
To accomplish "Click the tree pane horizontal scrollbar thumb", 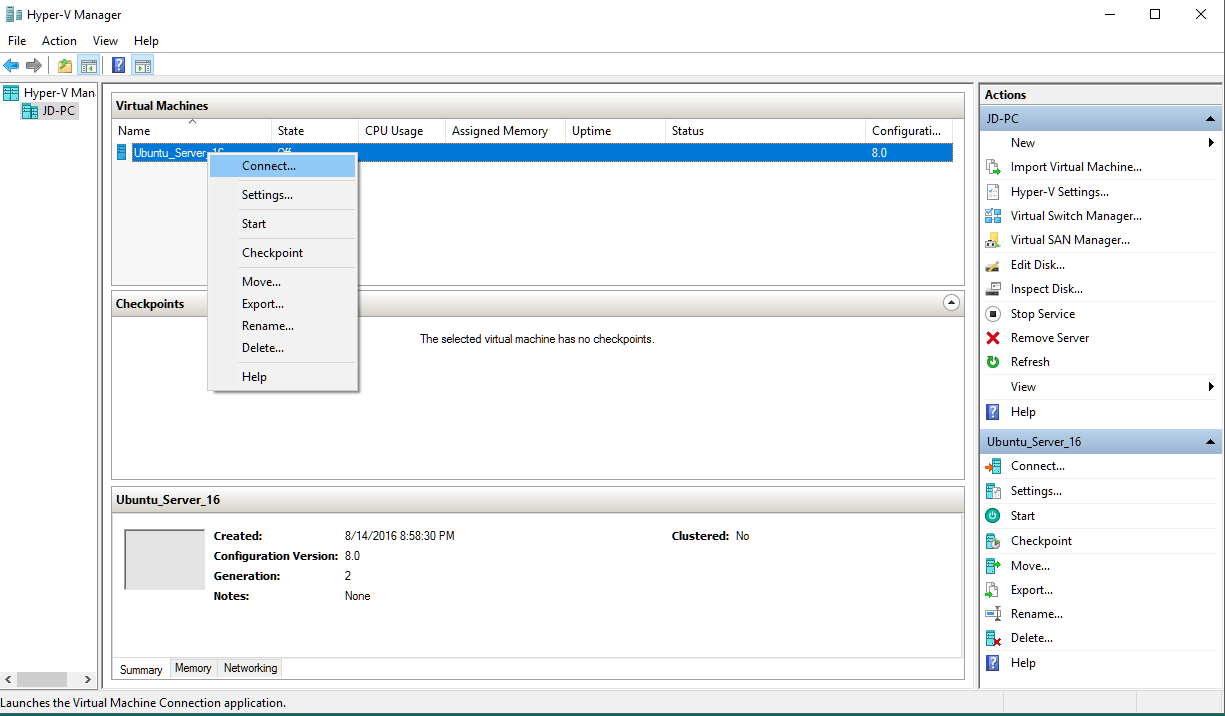I will click(x=41, y=679).
